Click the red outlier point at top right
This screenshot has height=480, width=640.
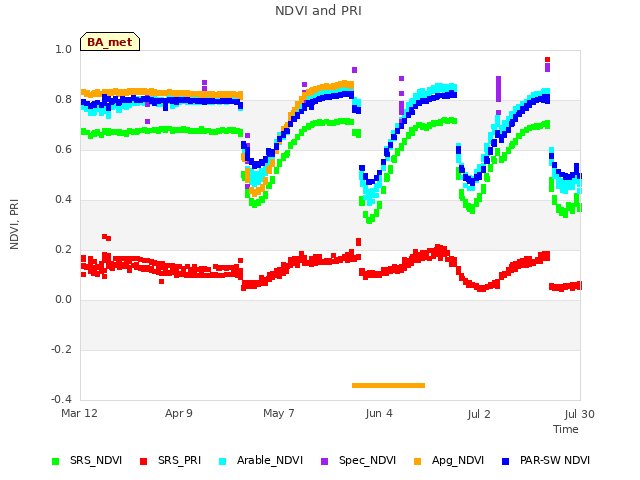coord(547,60)
